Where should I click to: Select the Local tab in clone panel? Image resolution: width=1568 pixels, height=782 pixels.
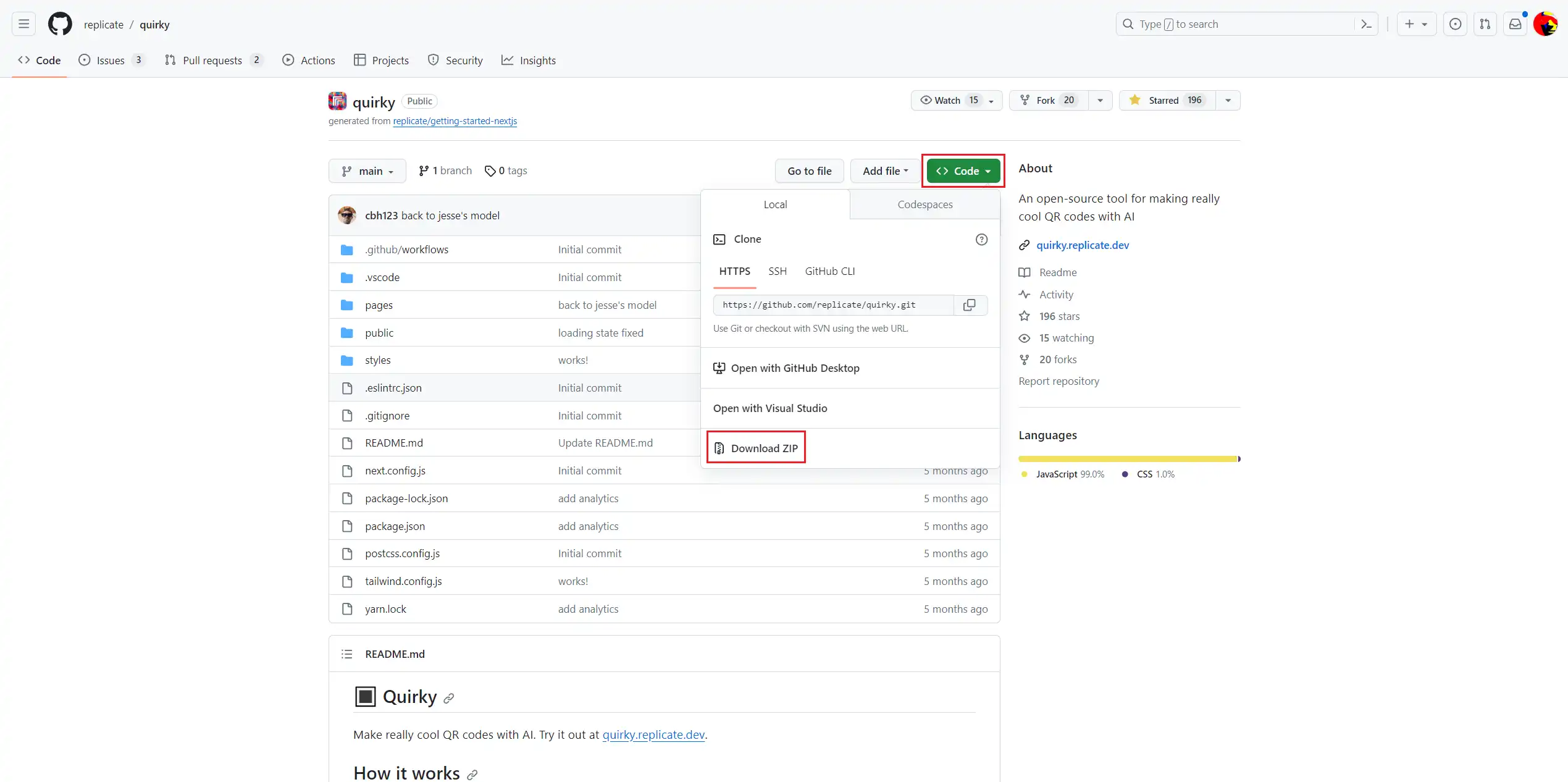point(775,204)
